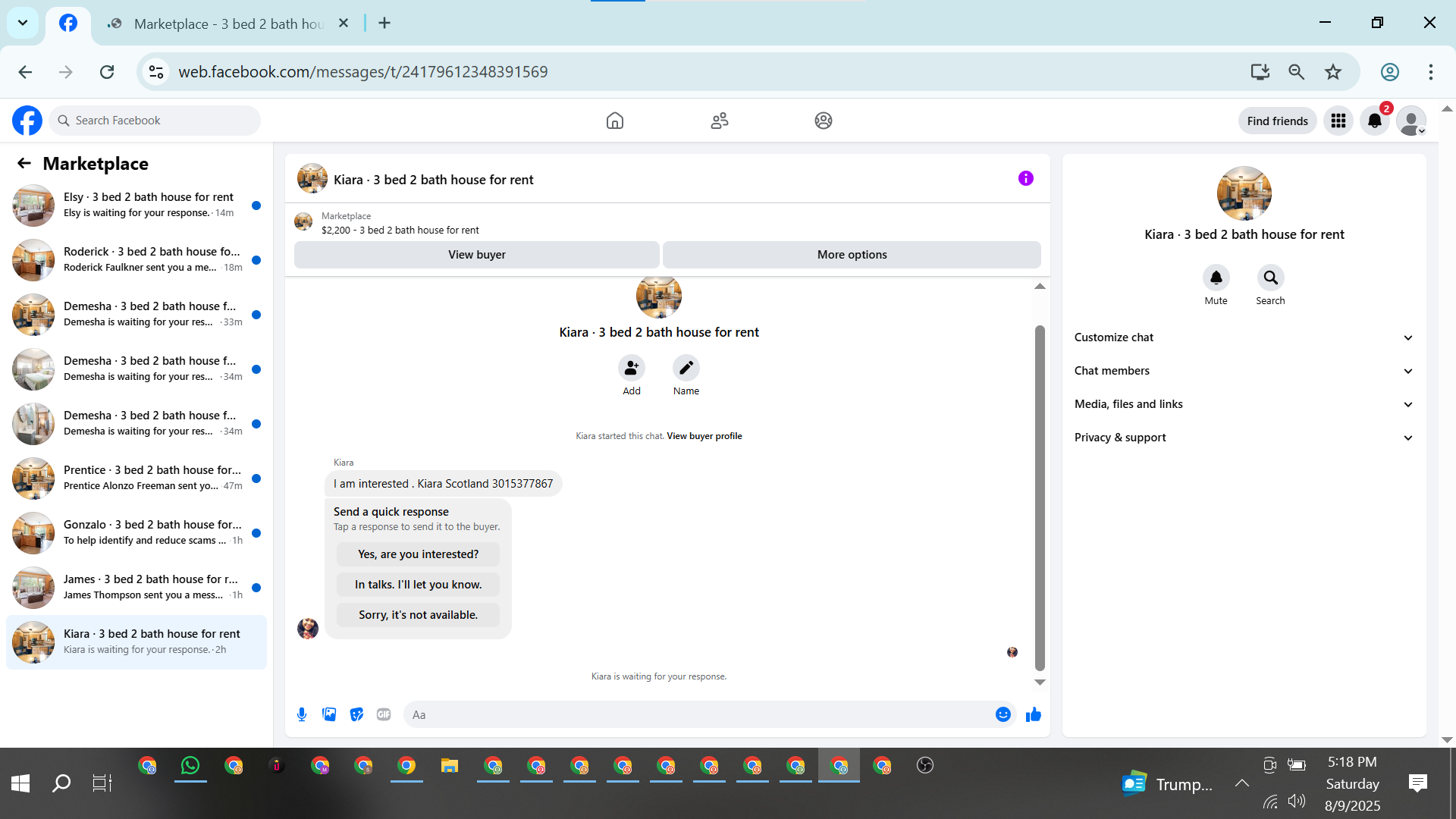Viewport: 1456px width, 819px height.
Task: Open the emoji picker in message box
Action: tap(1003, 714)
